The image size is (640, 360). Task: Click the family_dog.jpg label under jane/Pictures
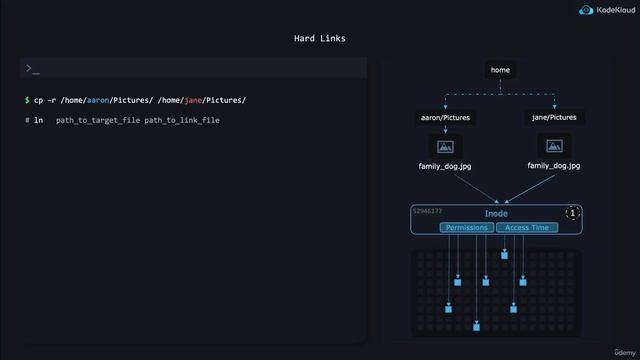(554, 165)
